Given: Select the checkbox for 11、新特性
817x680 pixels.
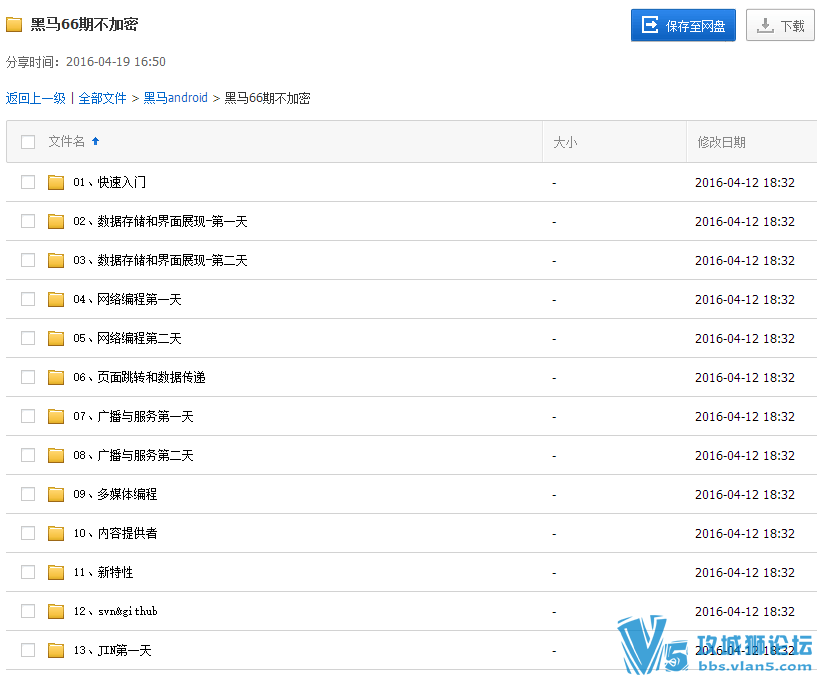Looking at the screenshot, I should [28, 573].
